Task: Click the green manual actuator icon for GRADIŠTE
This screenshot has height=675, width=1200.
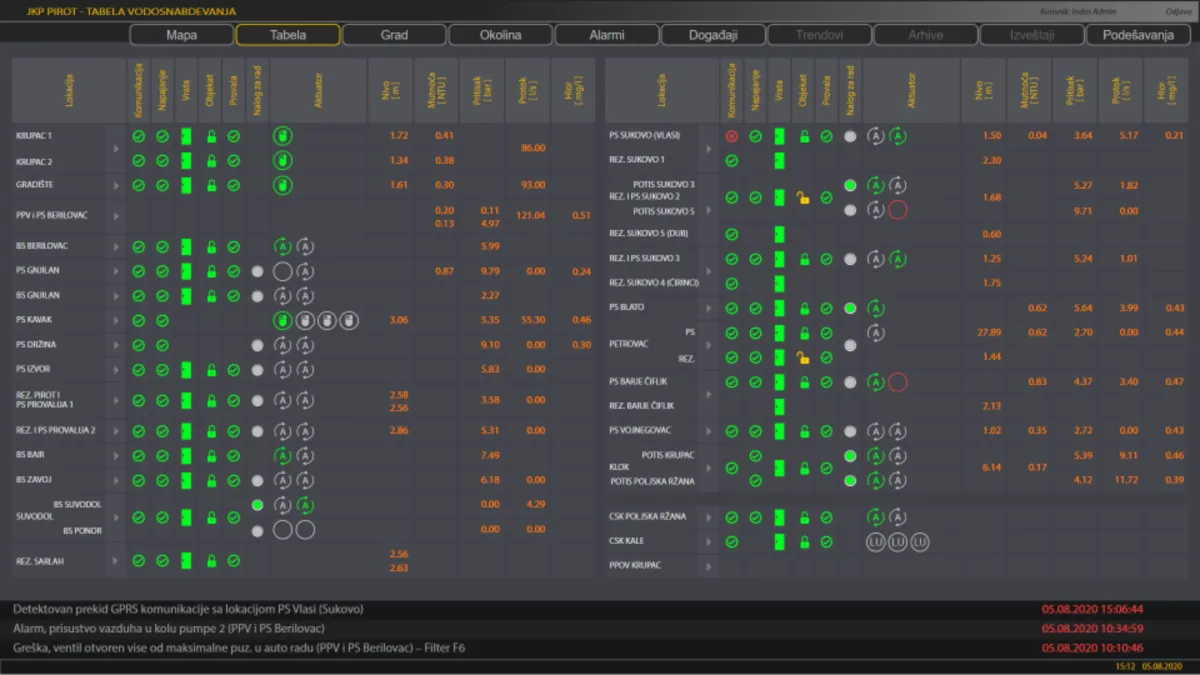Action: [282, 185]
